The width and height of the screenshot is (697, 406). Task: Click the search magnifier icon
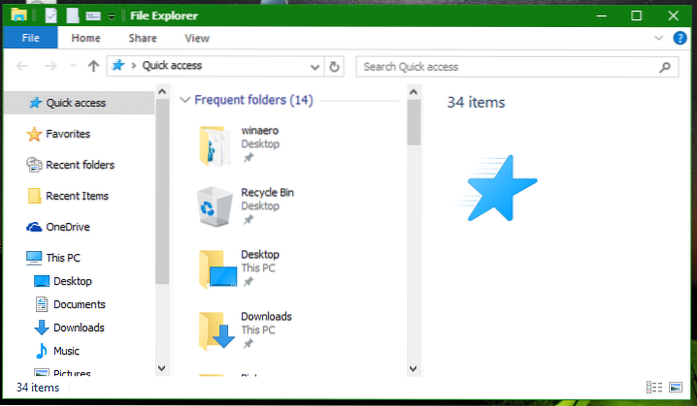click(x=665, y=67)
